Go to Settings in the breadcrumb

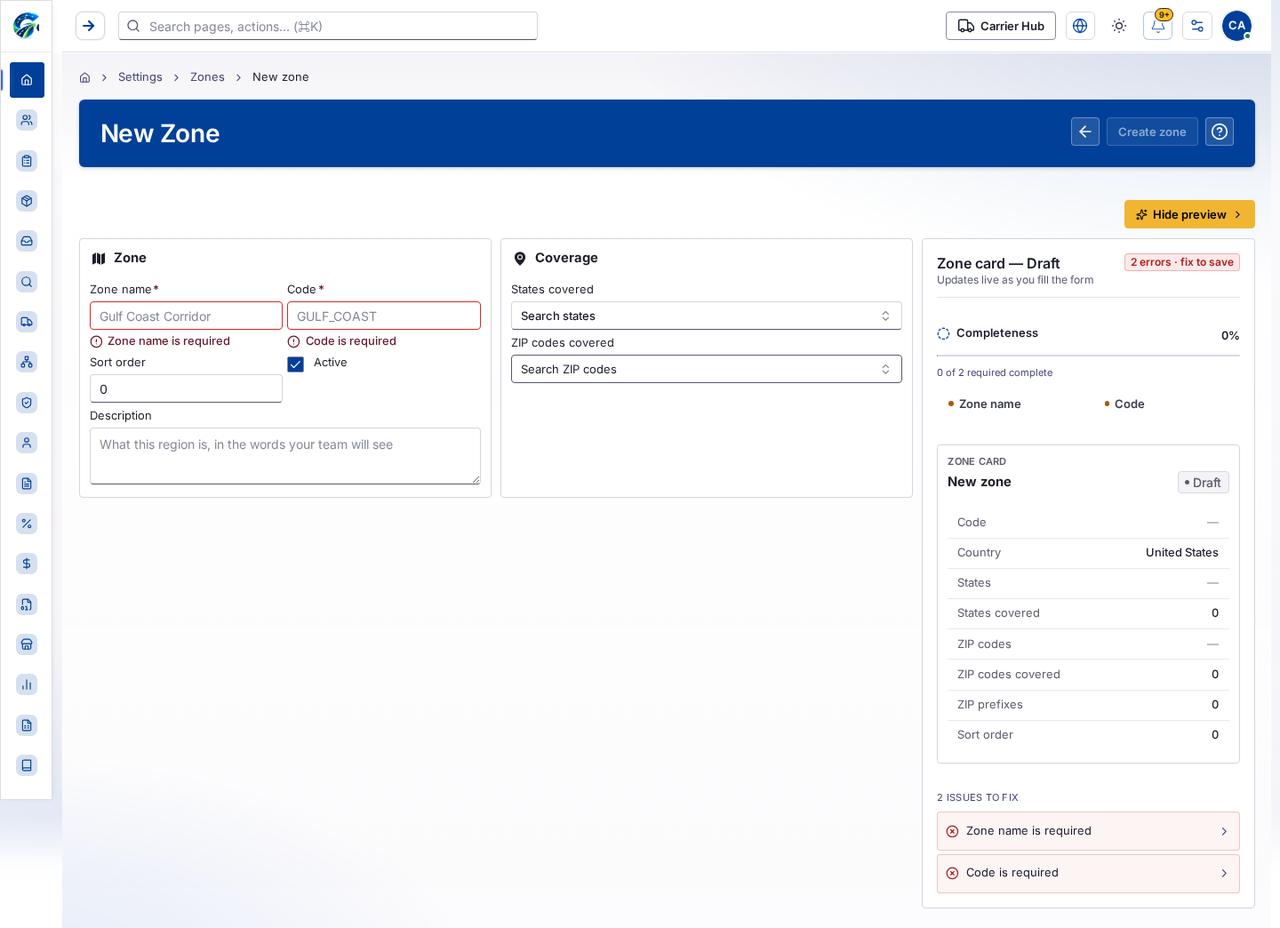point(140,77)
